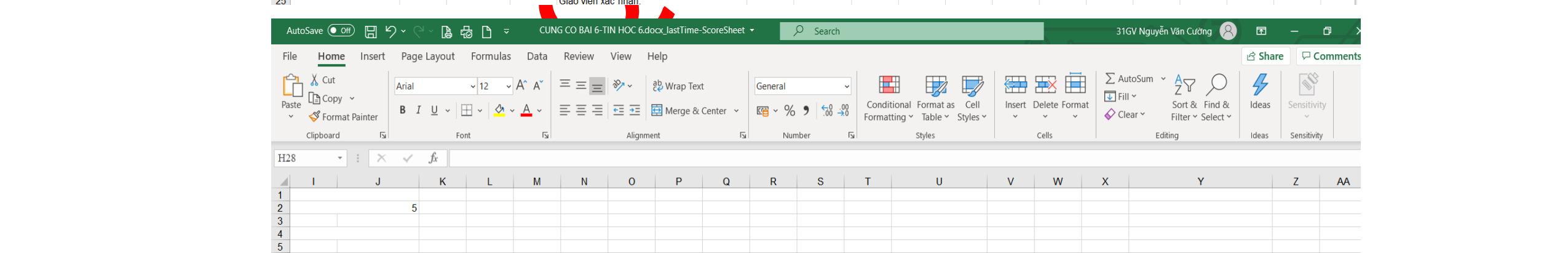This screenshot has height=253, width=1568.
Task: Apply the red font color to the text
Action: coord(526,111)
